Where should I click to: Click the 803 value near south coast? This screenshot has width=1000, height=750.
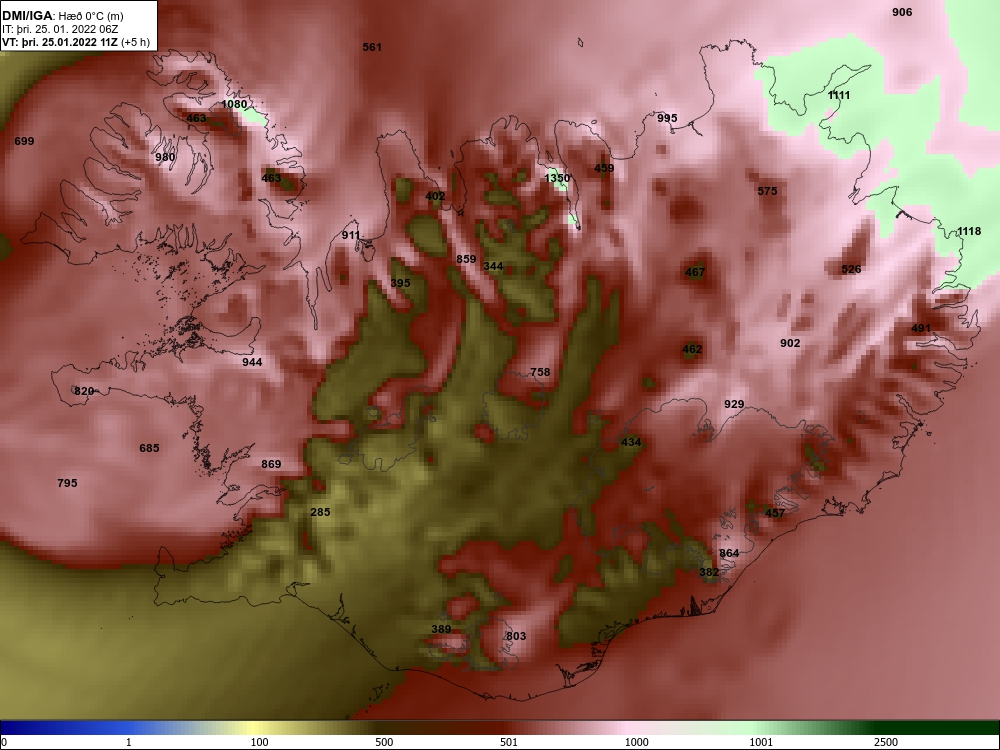click(x=516, y=637)
